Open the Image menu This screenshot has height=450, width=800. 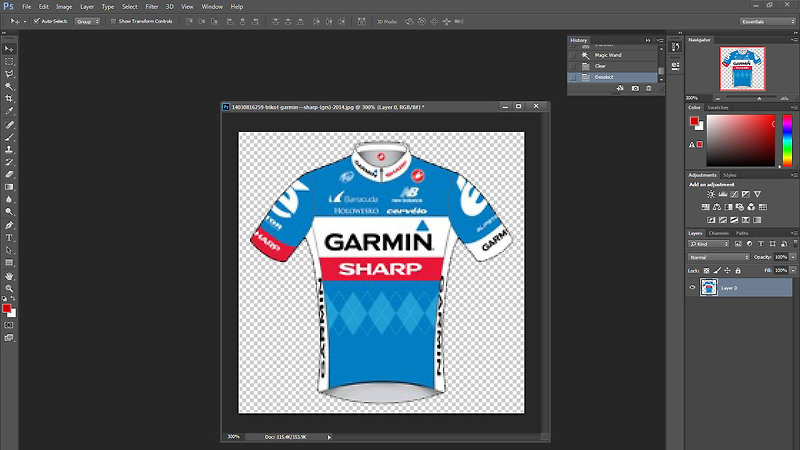pos(64,7)
